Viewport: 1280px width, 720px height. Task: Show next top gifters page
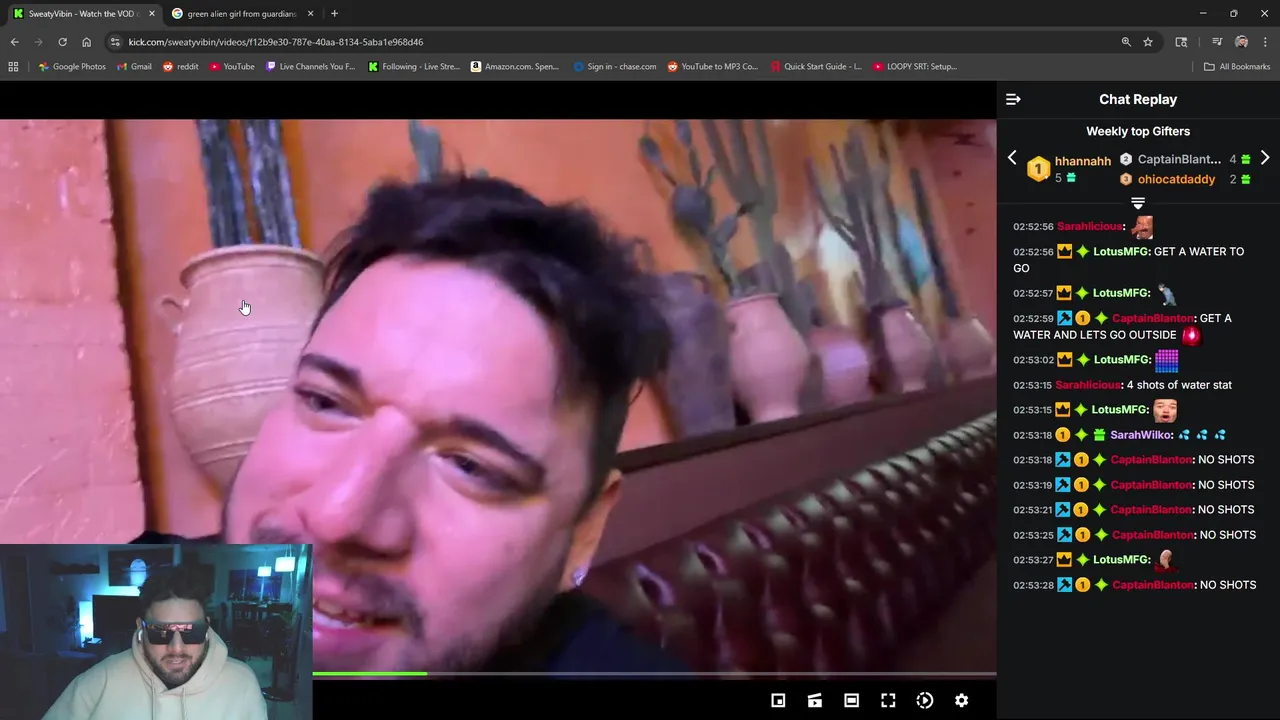tap(1265, 158)
